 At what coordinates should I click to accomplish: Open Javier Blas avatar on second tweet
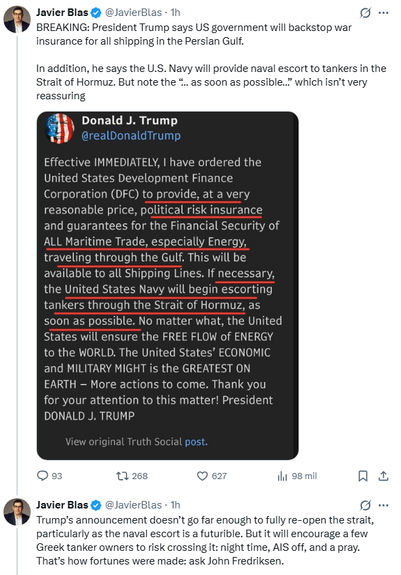point(17,512)
